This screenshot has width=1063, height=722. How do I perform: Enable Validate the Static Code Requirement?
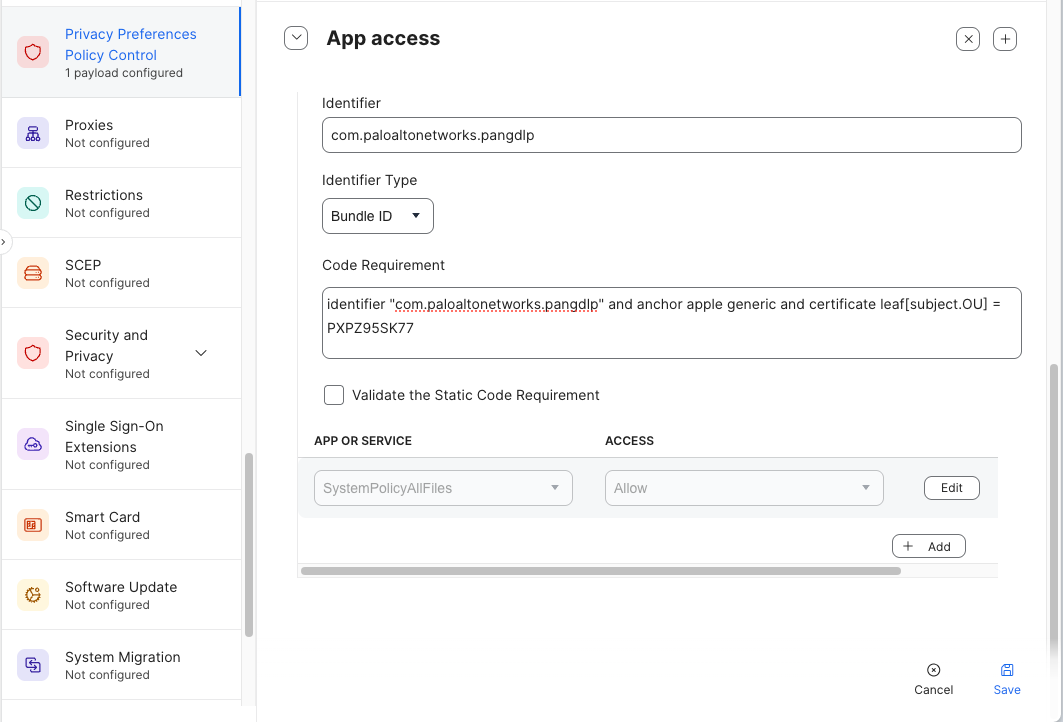point(334,395)
